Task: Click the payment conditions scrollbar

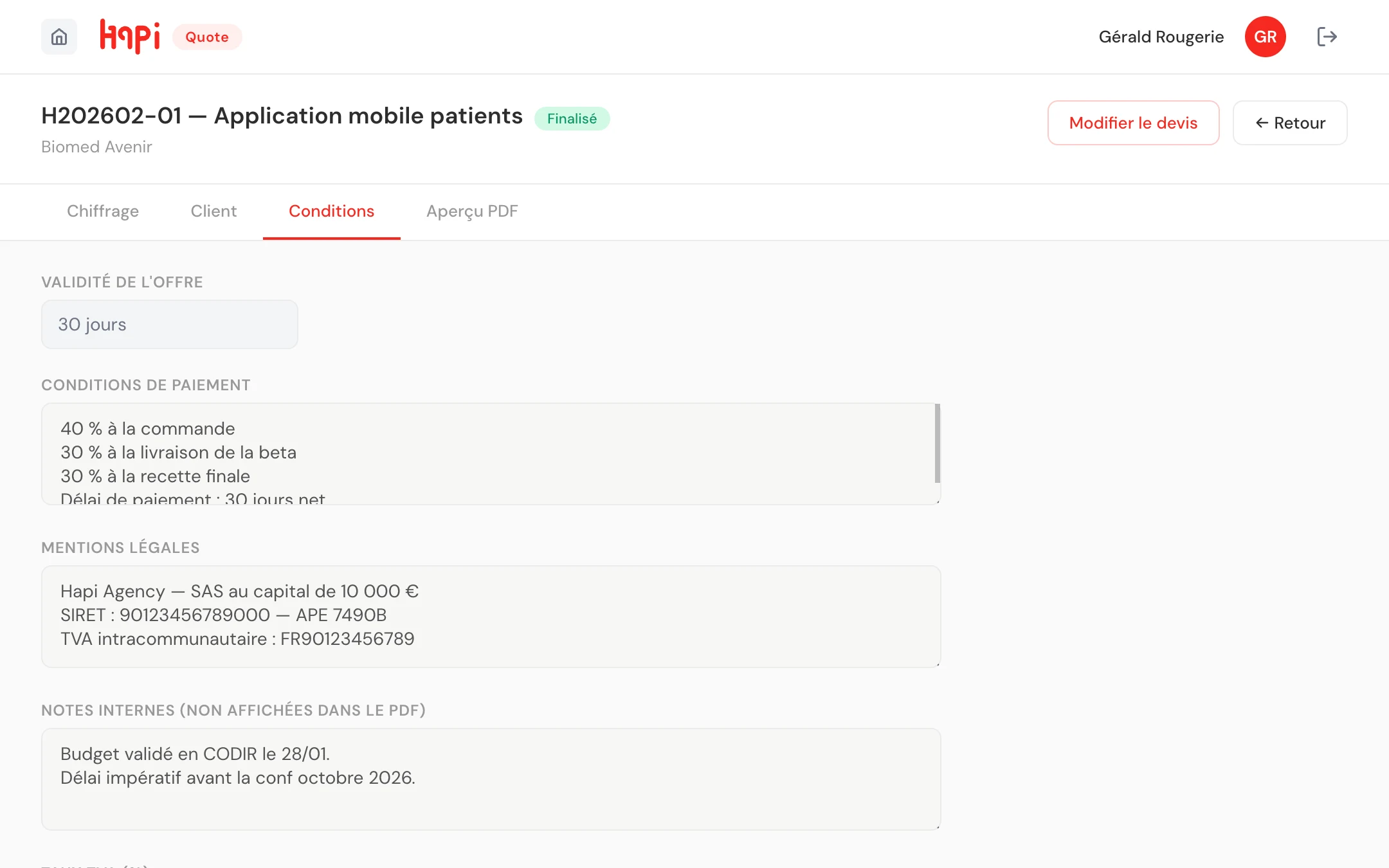Action: point(938,443)
